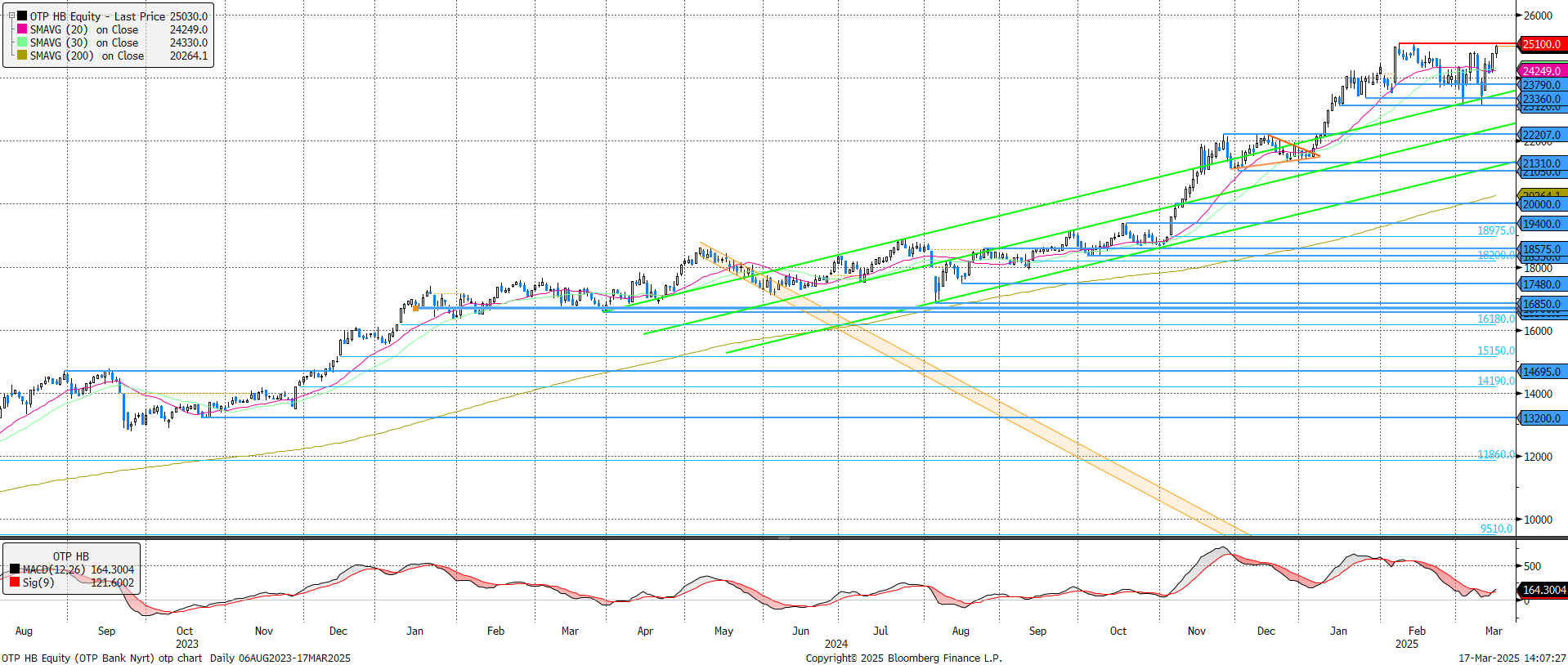Screen dimensions: 1568x665
Task: Click the final Mar label on time axis
Action: tap(1494, 631)
